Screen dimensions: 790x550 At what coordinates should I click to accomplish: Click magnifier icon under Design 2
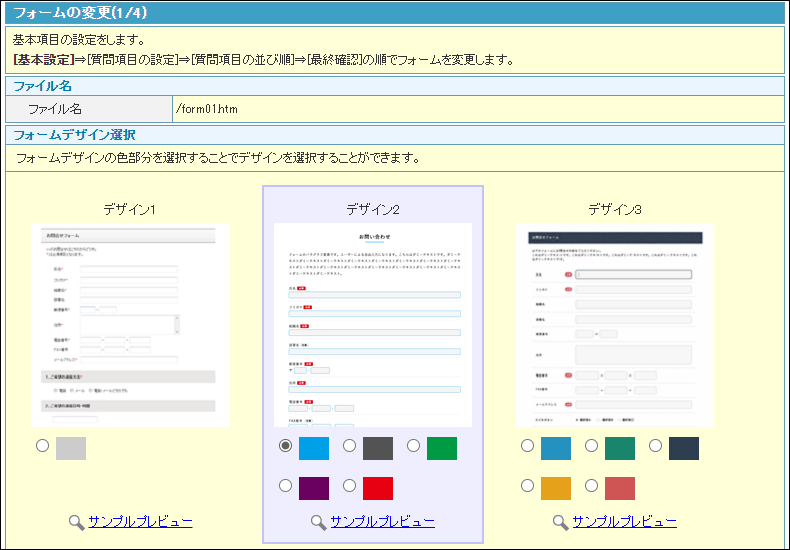(318, 522)
